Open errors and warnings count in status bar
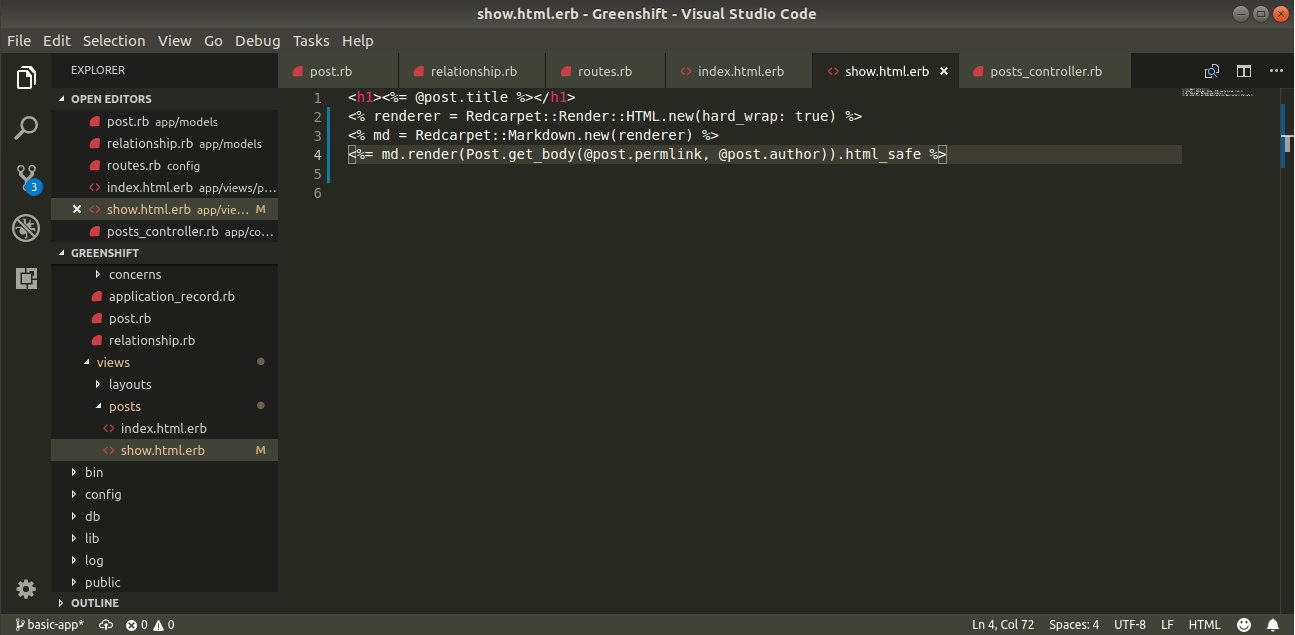1295x635 pixels. tap(150, 625)
